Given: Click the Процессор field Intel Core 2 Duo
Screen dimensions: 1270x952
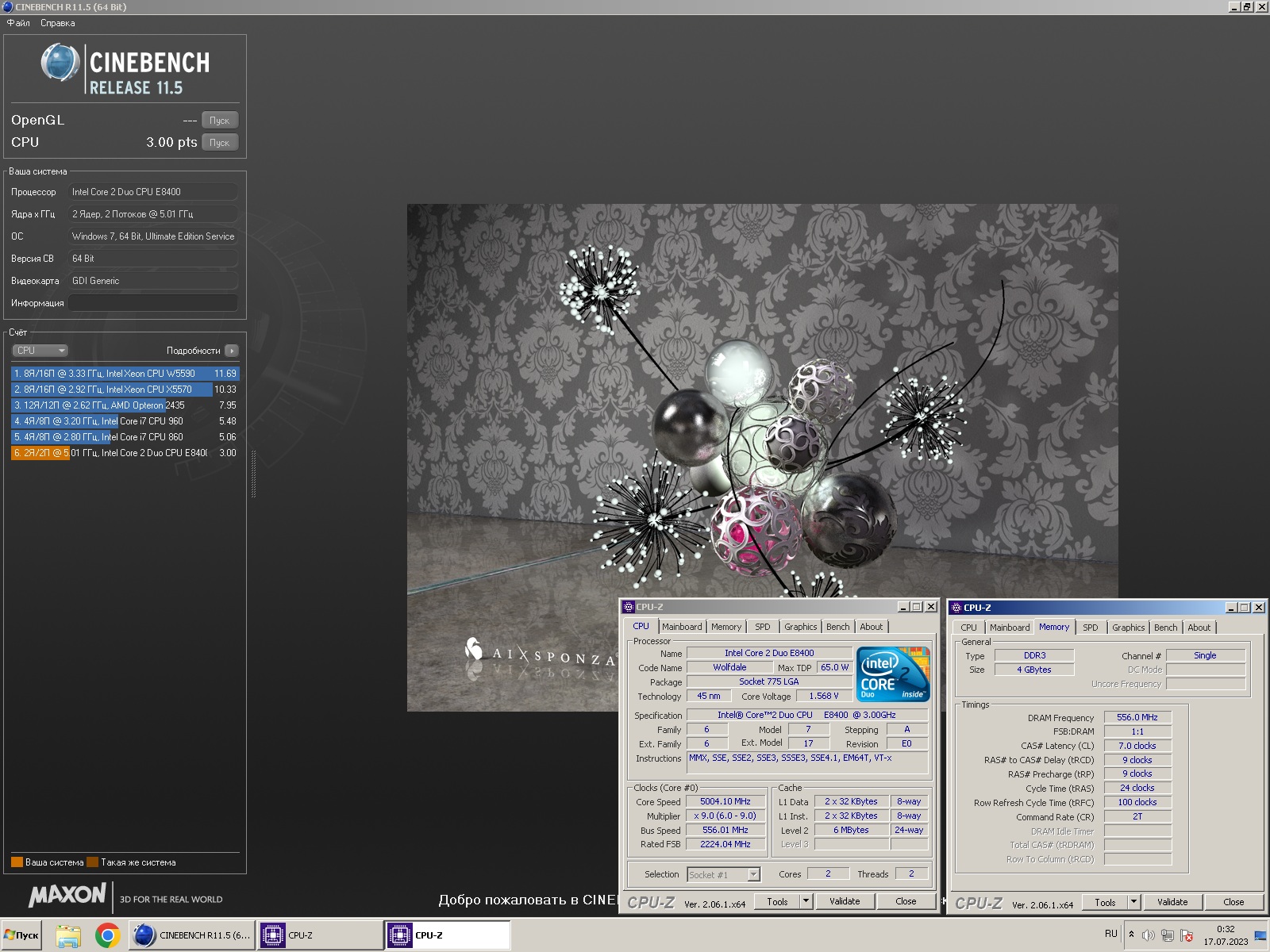Looking at the screenshot, I should (153, 192).
